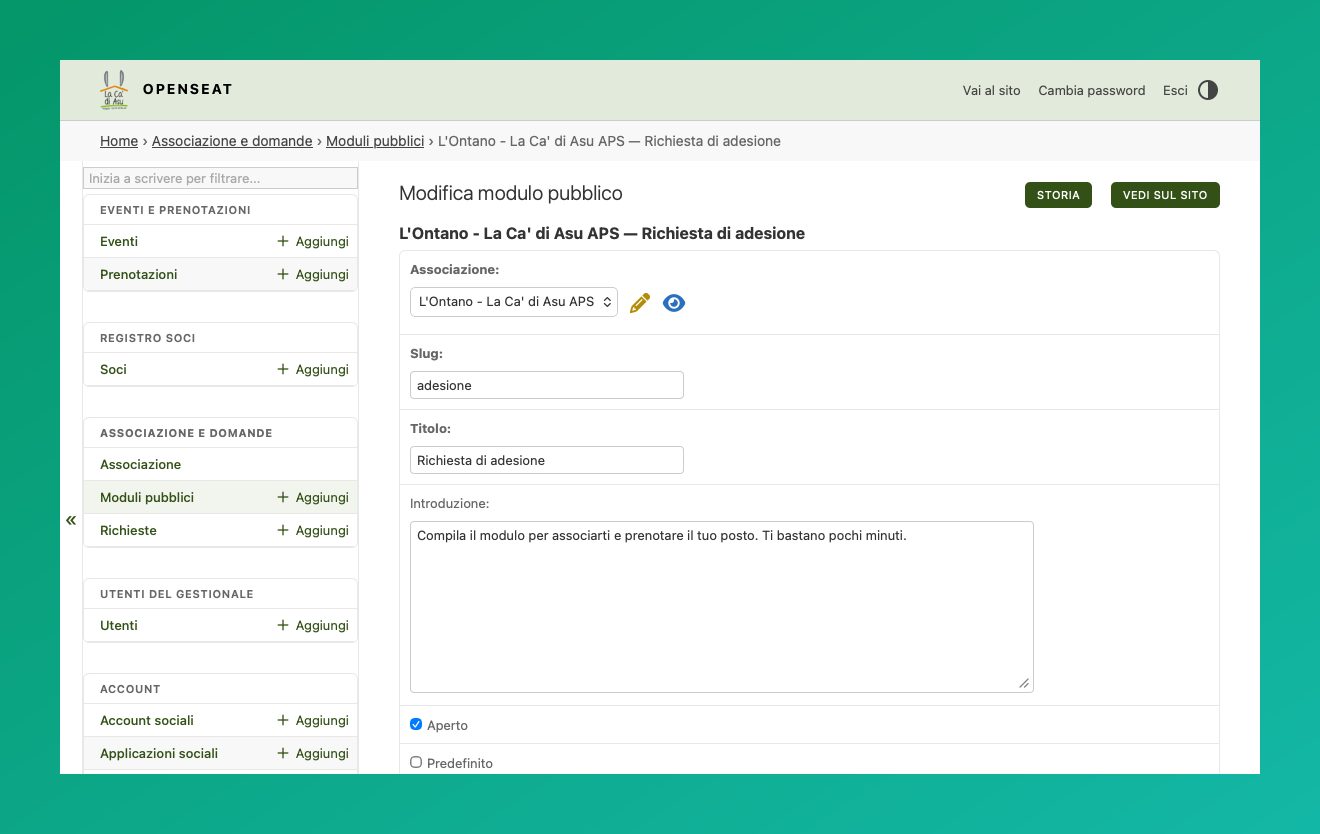Go to Home in the breadcrumb
The image size is (1320, 834).
click(x=119, y=141)
